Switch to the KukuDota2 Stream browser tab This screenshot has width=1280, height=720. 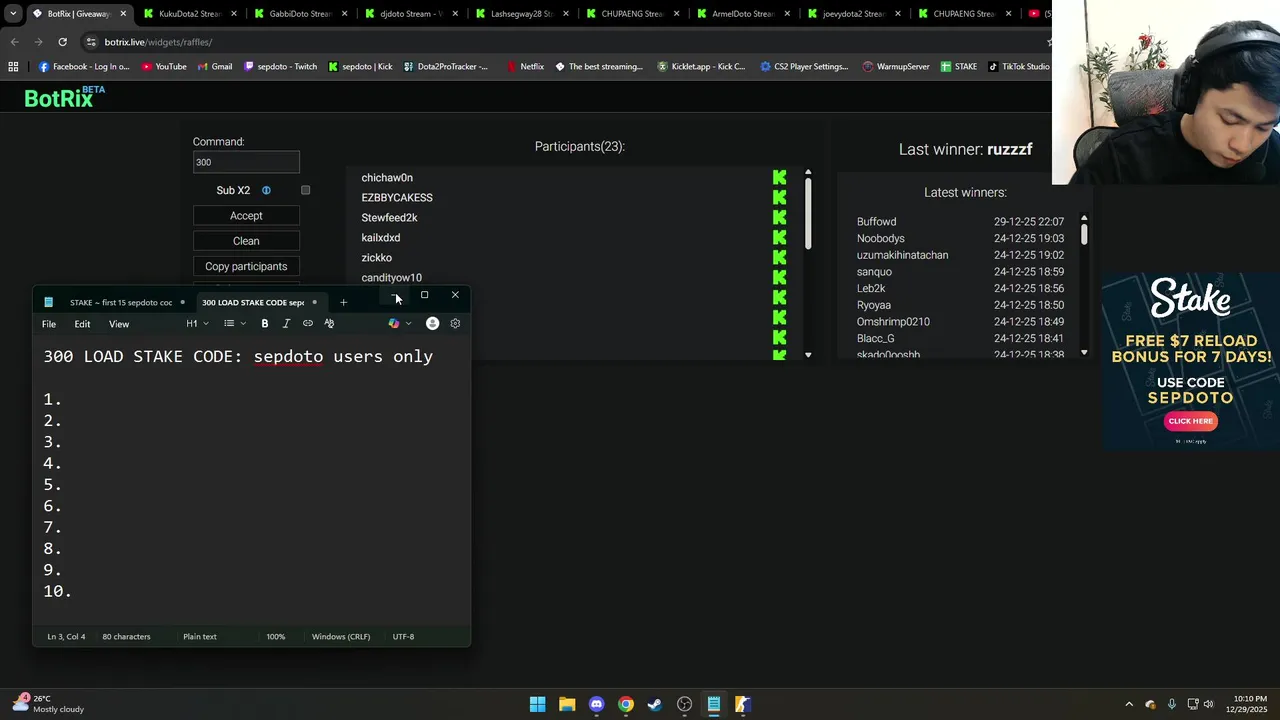click(190, 14)
